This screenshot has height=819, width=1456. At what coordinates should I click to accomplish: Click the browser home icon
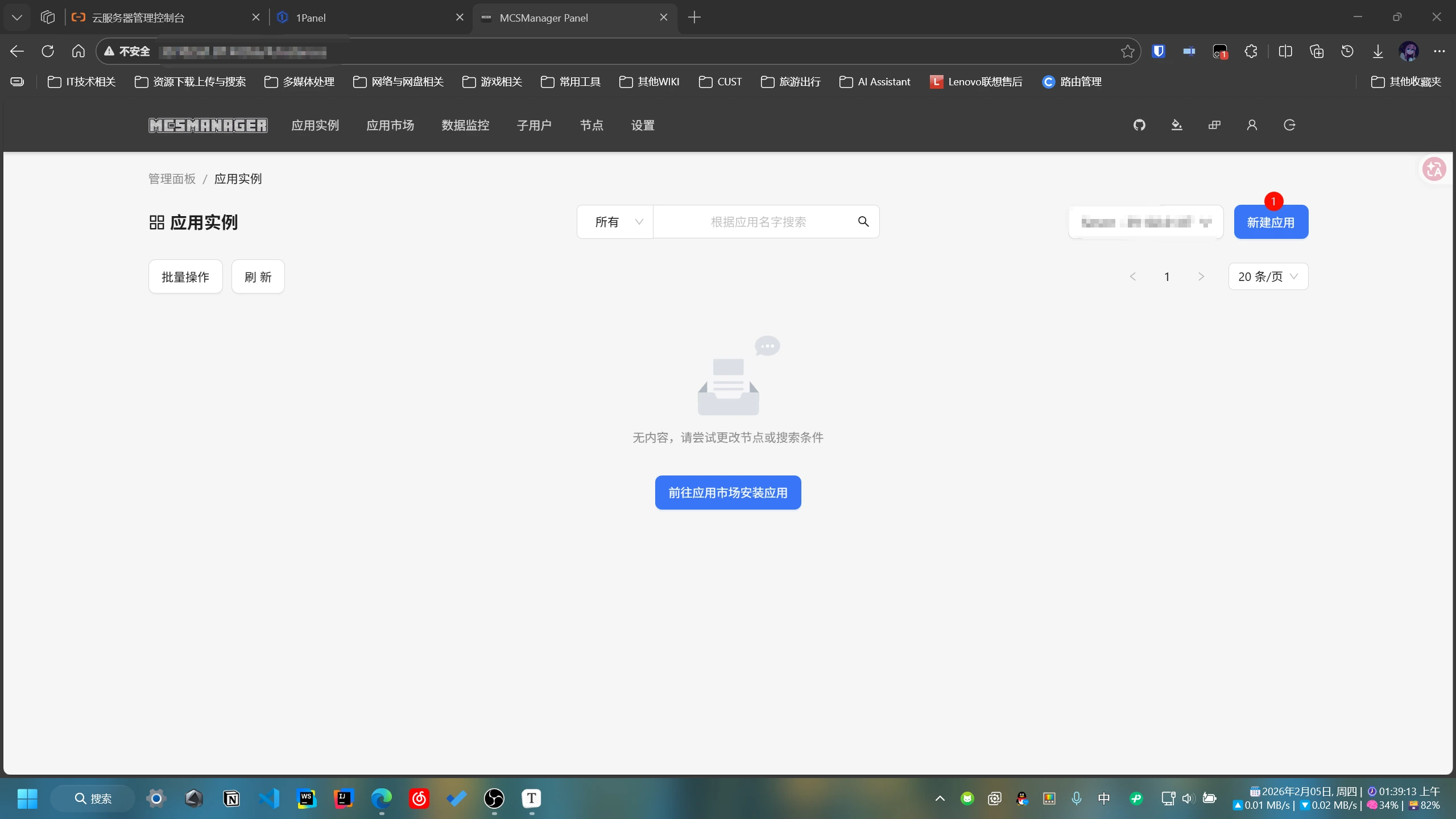78,51
